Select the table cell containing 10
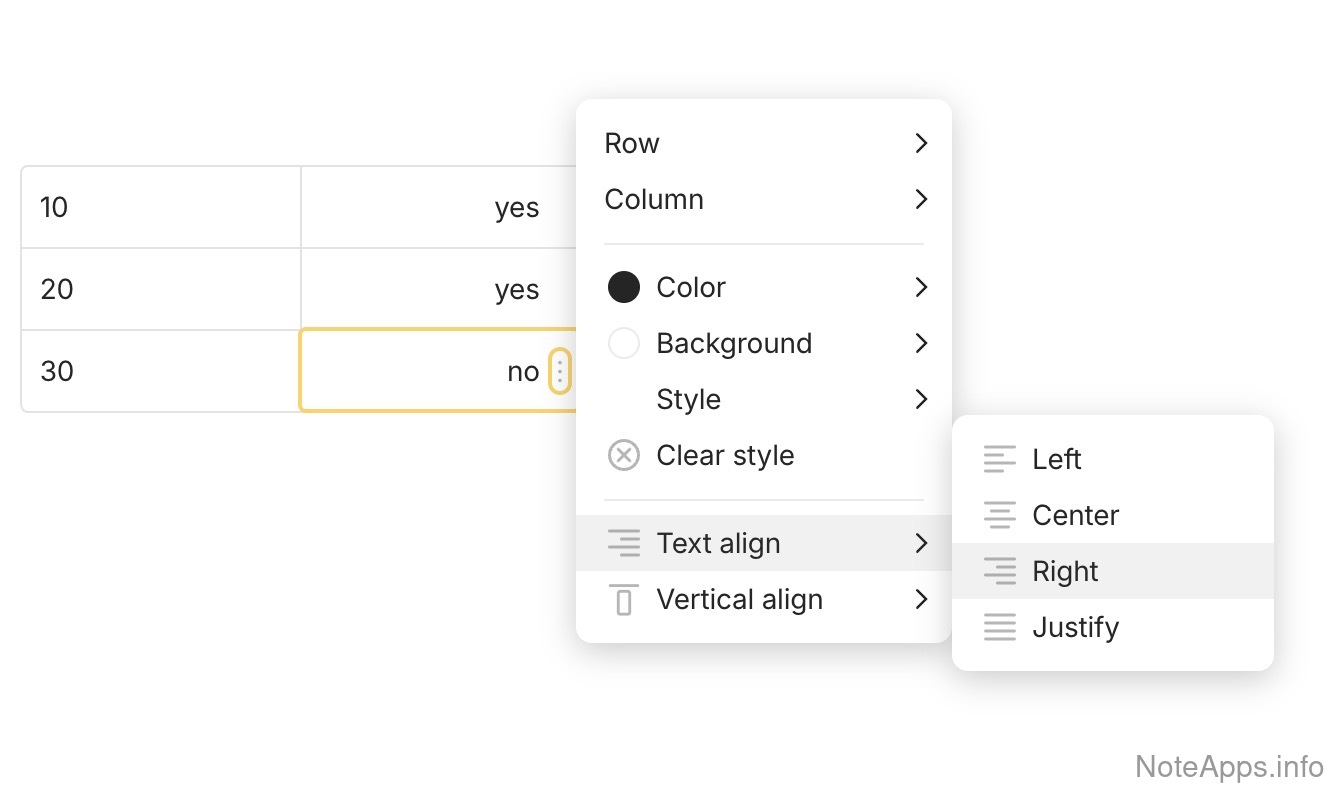The image size is (1326, 786). [160, 208]
